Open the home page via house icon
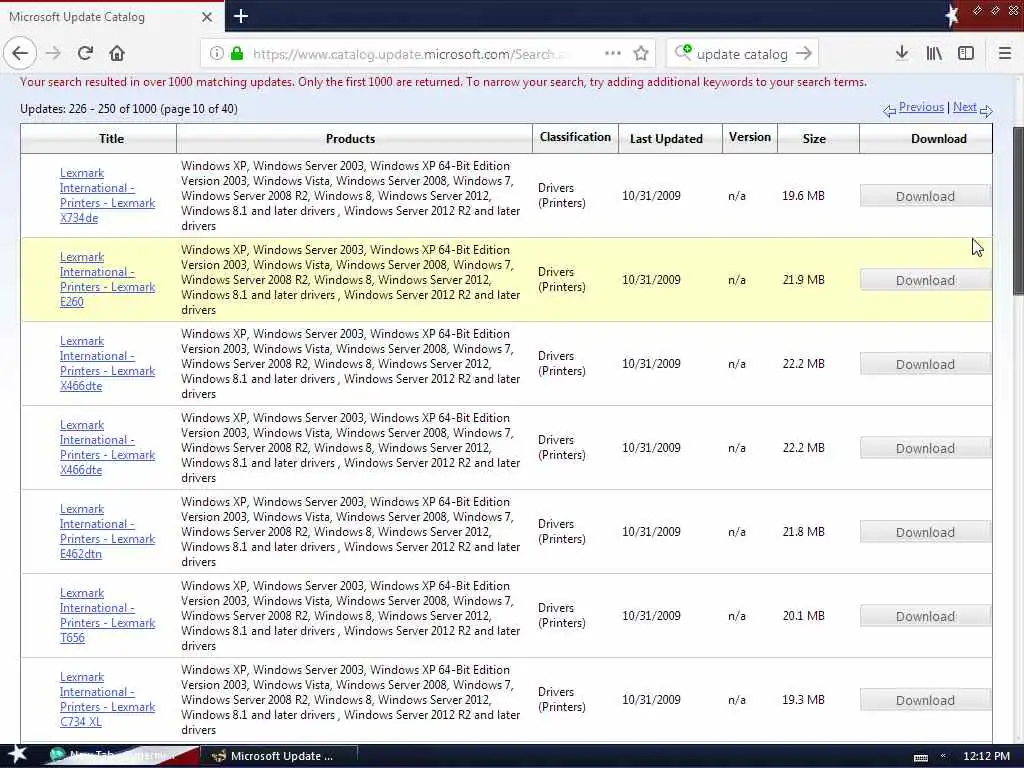The width and height of the screenshot is (1024, 768). (117, 53)
